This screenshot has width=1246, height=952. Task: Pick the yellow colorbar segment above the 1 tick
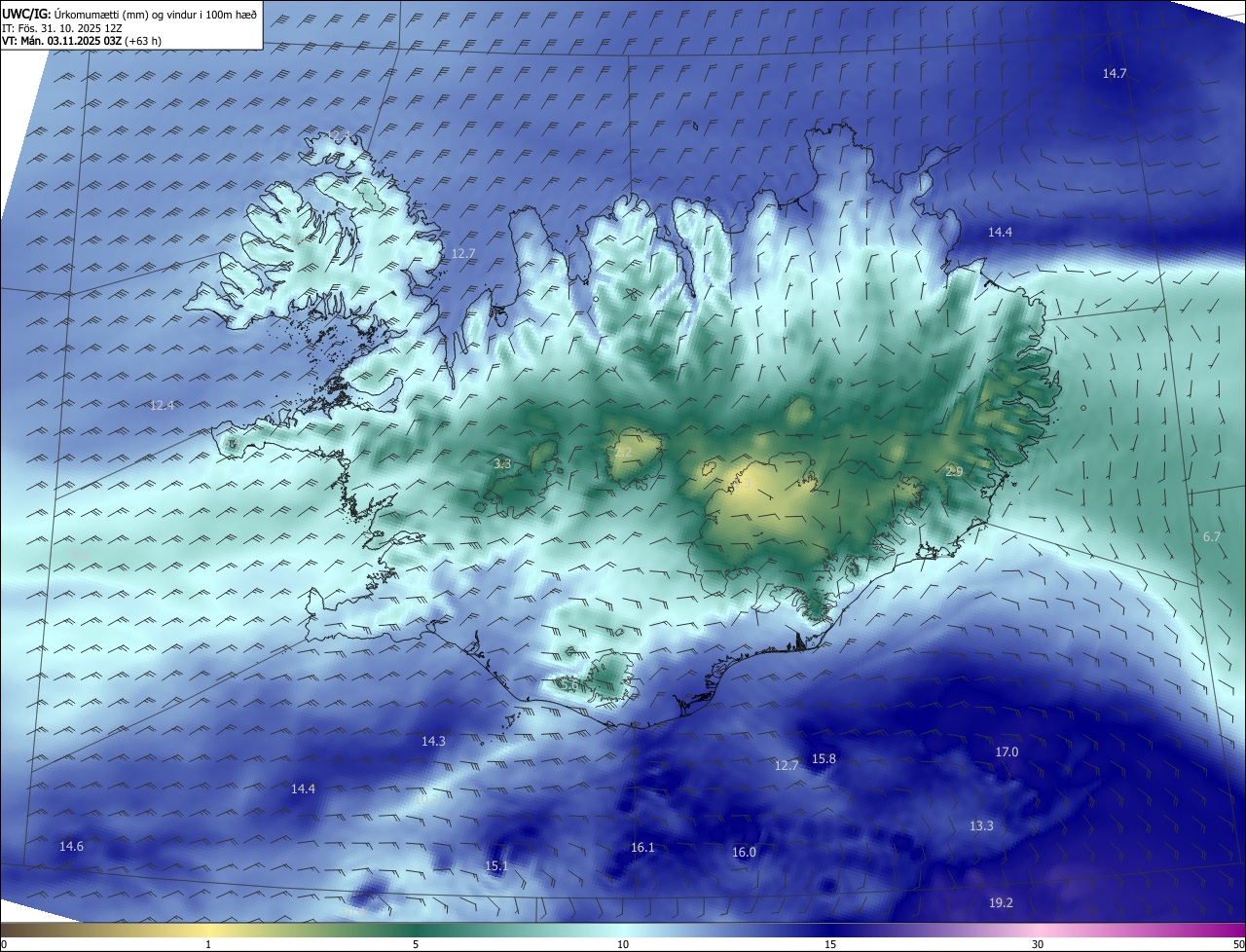[208, 930]
